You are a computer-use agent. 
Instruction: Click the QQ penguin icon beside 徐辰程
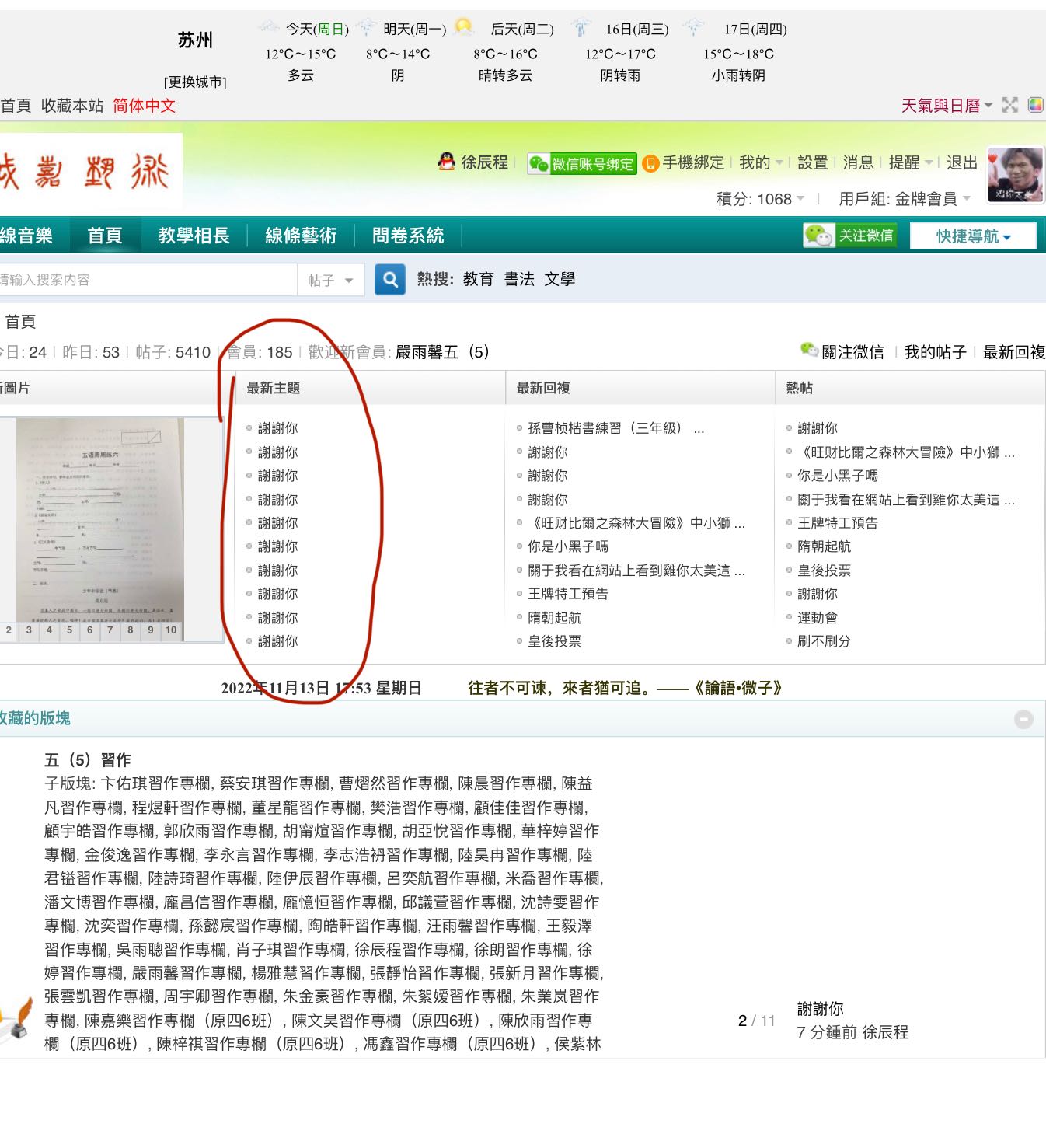(x=445, y=163)
